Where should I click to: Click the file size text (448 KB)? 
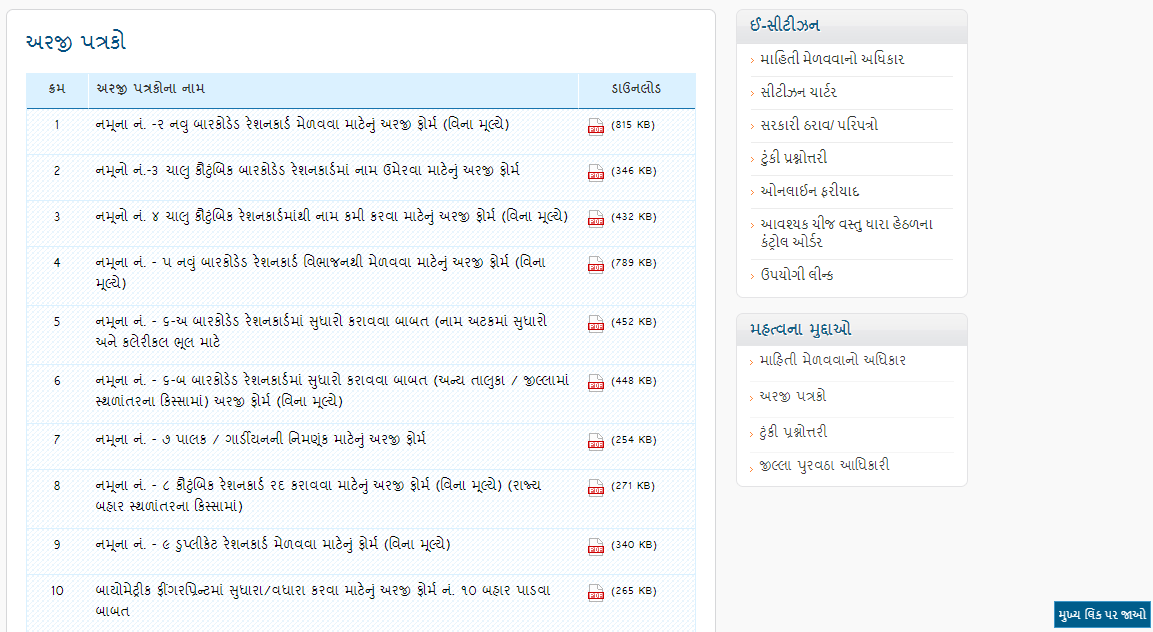[x=633, y=380]
